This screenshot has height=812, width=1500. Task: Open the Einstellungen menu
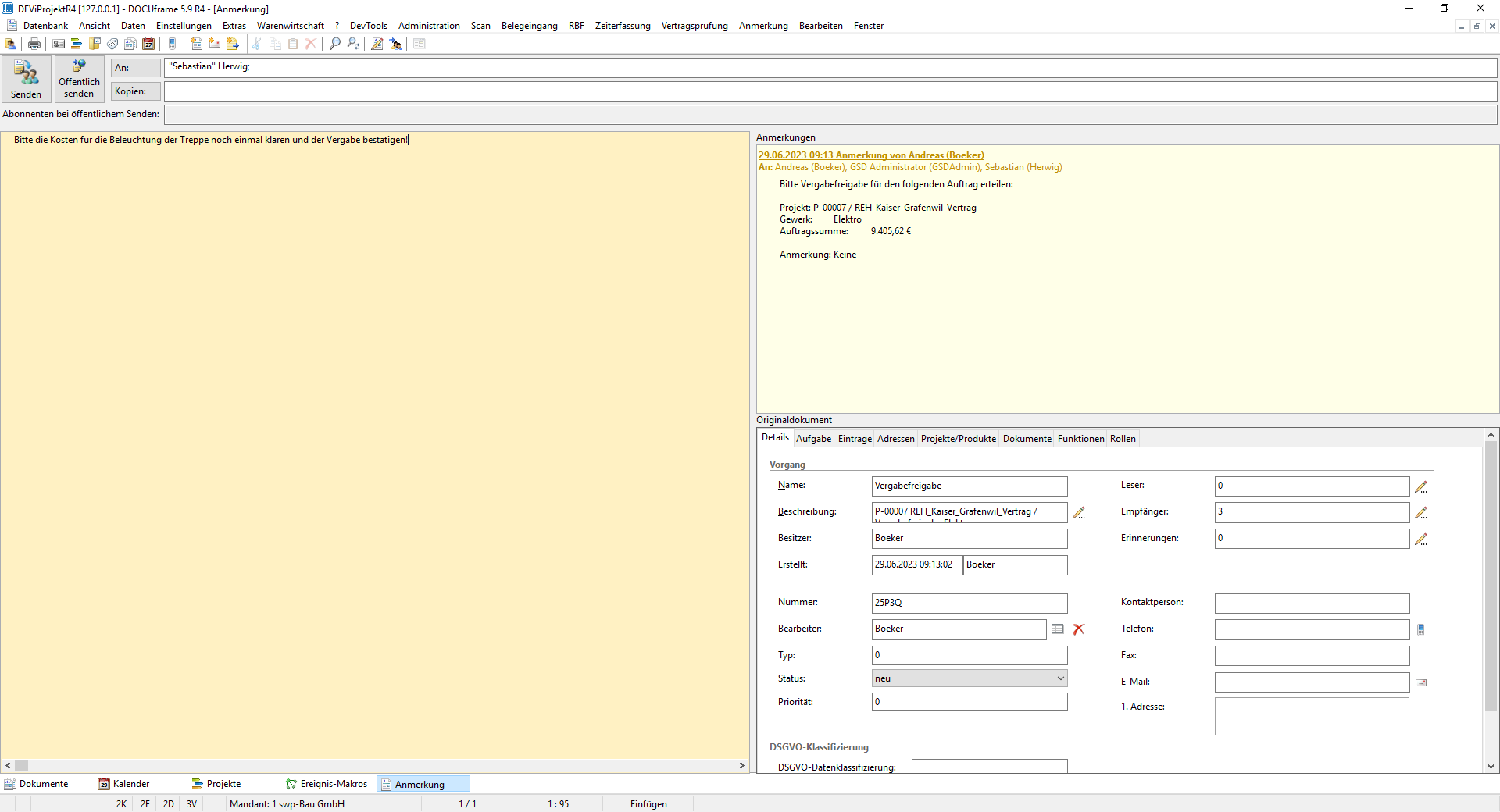coord(184,26)
